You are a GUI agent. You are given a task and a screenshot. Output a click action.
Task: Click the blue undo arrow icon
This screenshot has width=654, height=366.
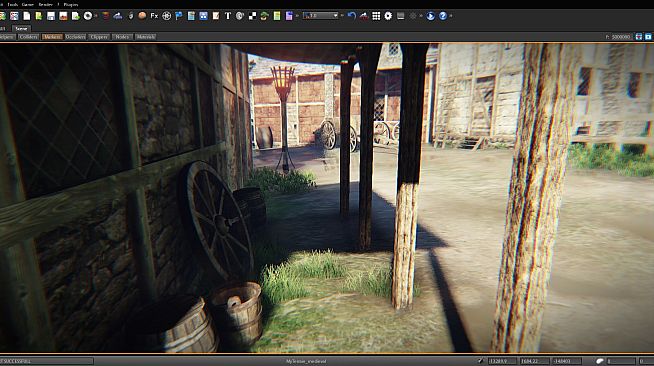click(x=352, y=16)
